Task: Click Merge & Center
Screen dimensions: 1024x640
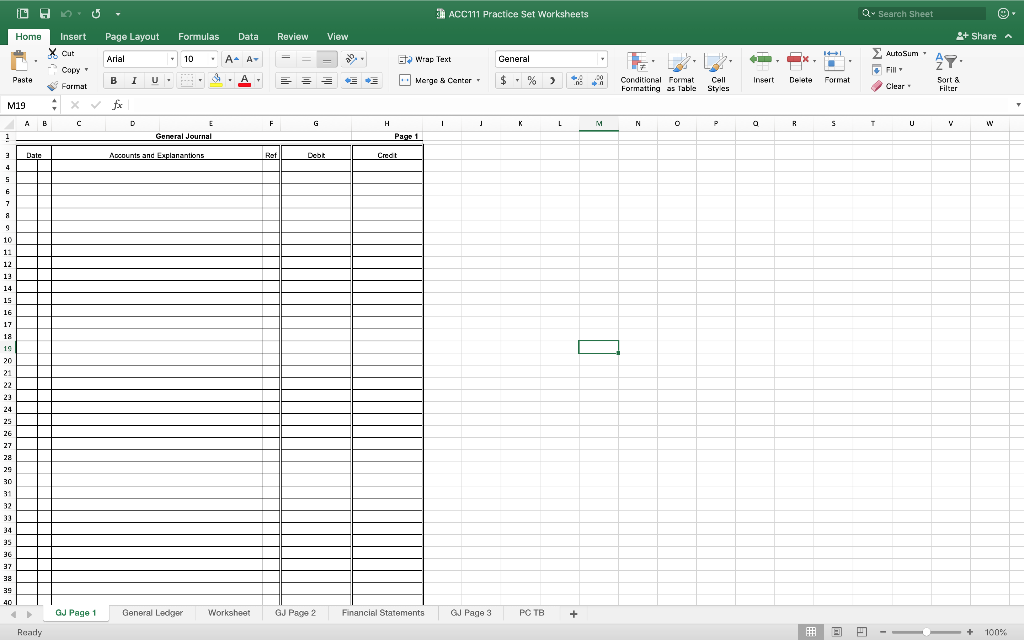Action: [x=435, y=80]
